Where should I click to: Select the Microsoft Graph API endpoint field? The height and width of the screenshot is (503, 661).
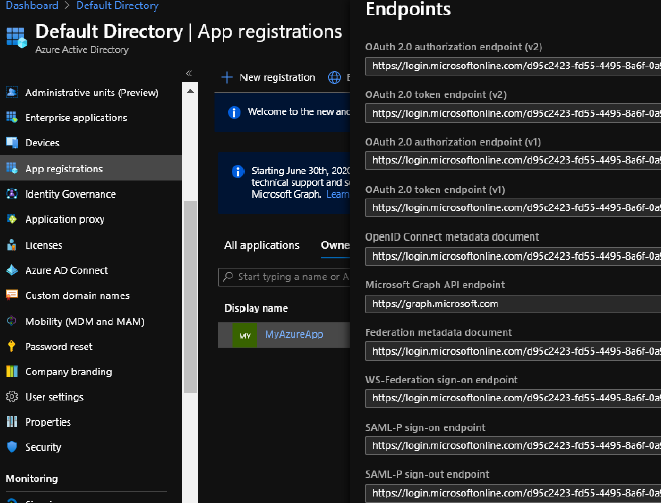click(512, 303)
